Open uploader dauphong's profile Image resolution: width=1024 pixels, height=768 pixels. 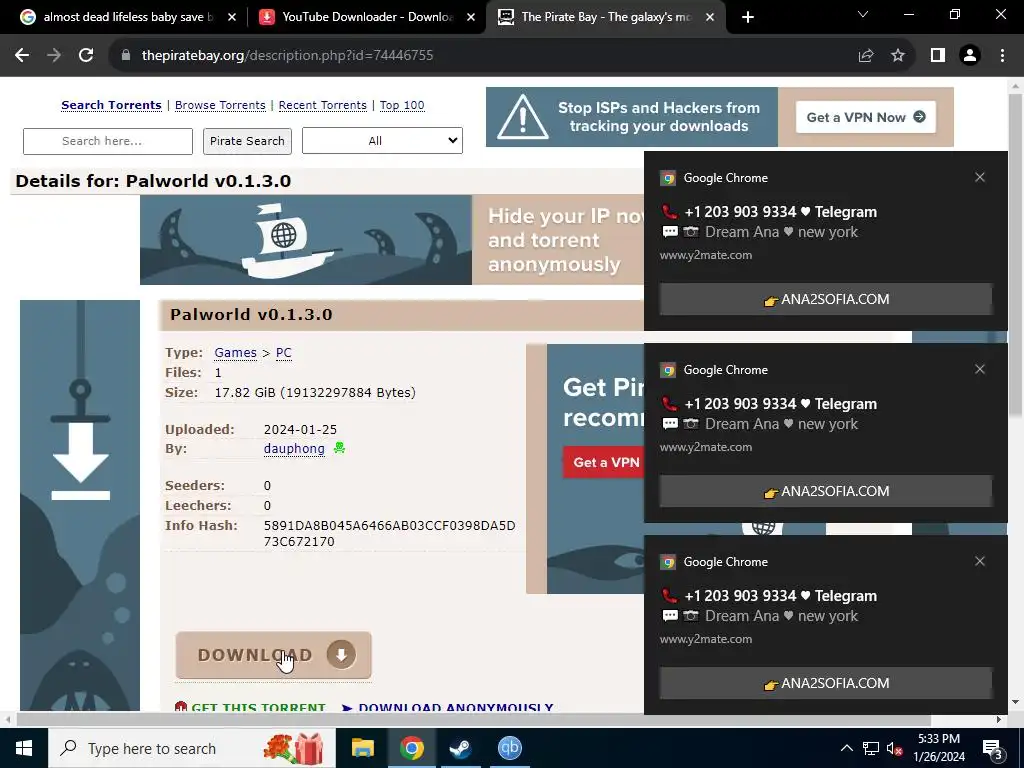(x=294, y=449)
